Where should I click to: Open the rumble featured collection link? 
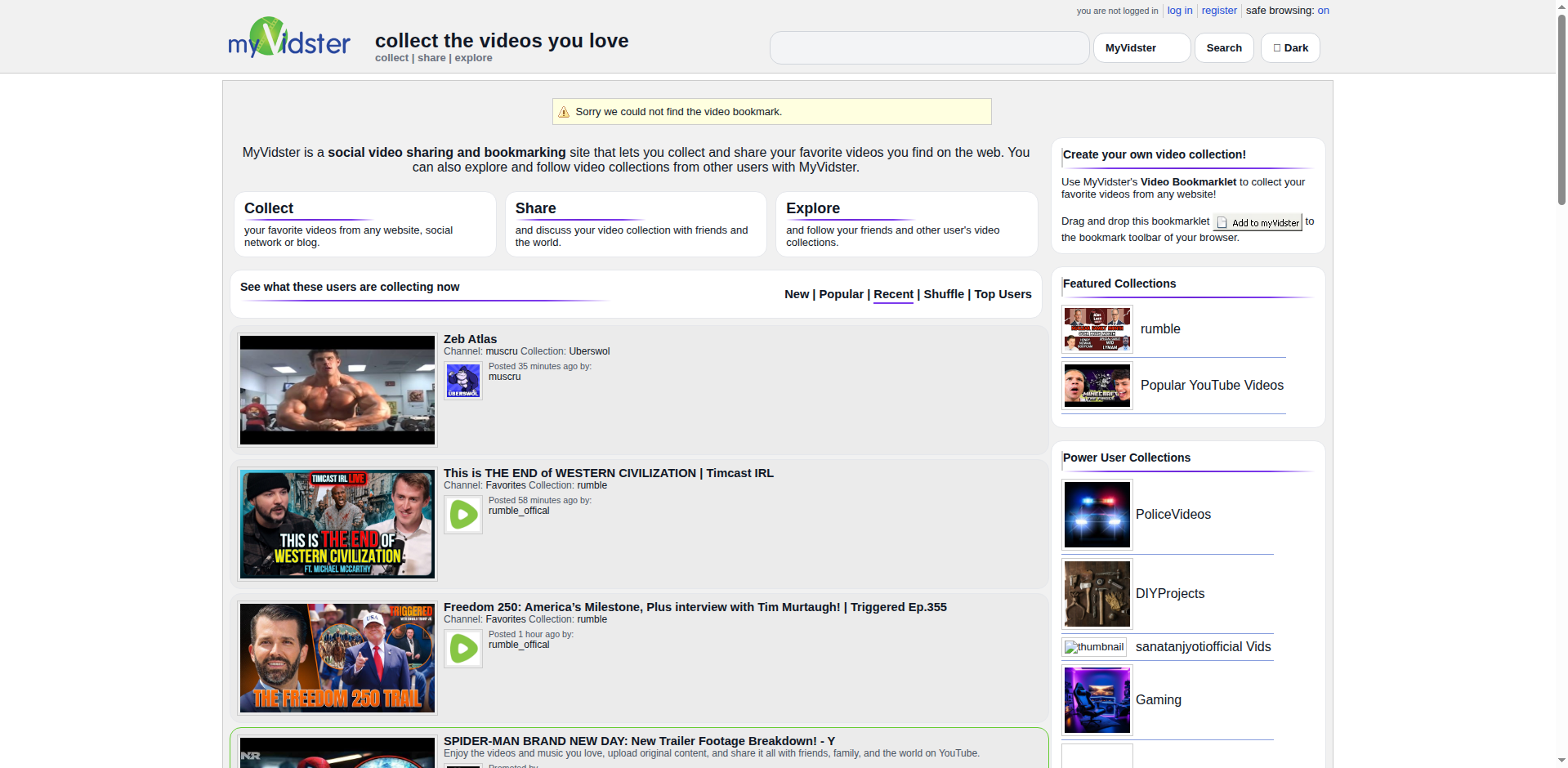tap(1160, 329)
